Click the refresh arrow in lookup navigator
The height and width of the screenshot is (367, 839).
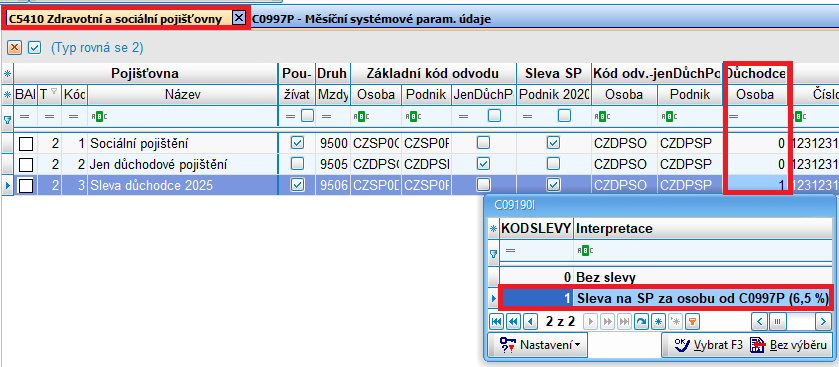coord(641,321)
